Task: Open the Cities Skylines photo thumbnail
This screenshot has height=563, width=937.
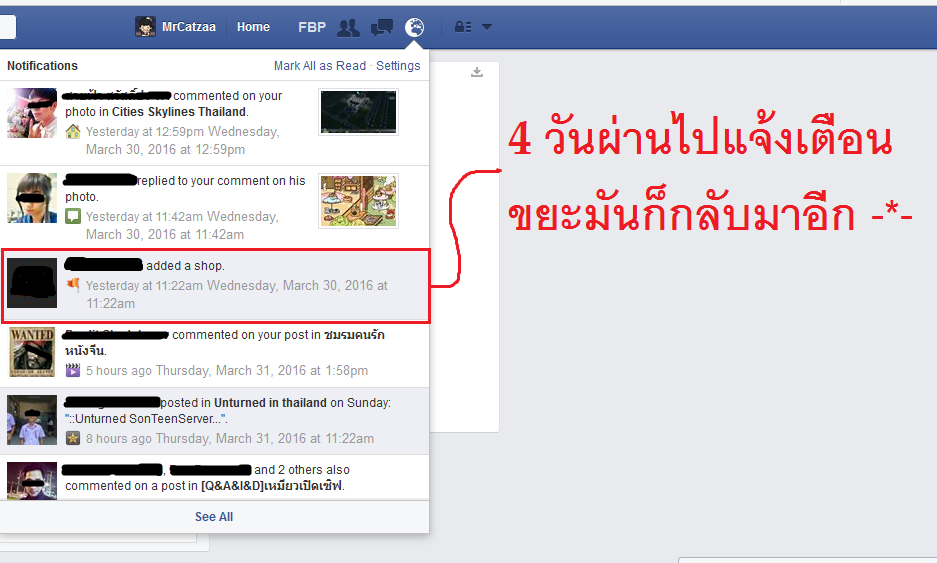Action: pyautogui.click(x=359, y=112)
